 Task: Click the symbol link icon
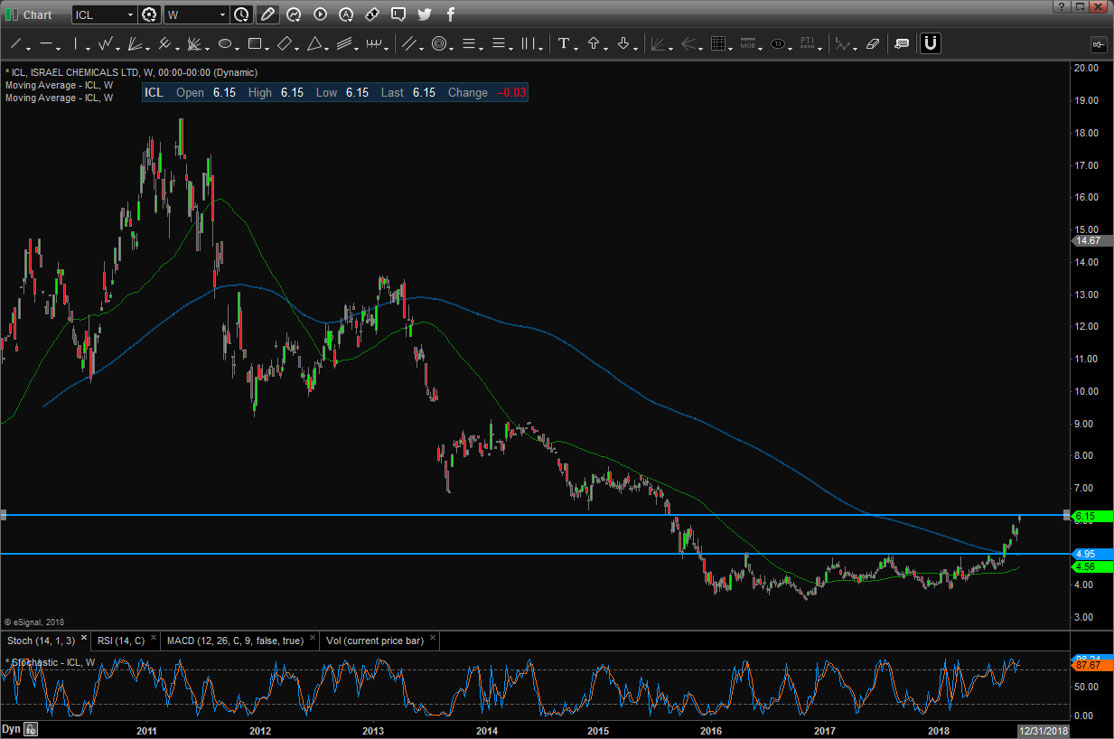(372, 14)
